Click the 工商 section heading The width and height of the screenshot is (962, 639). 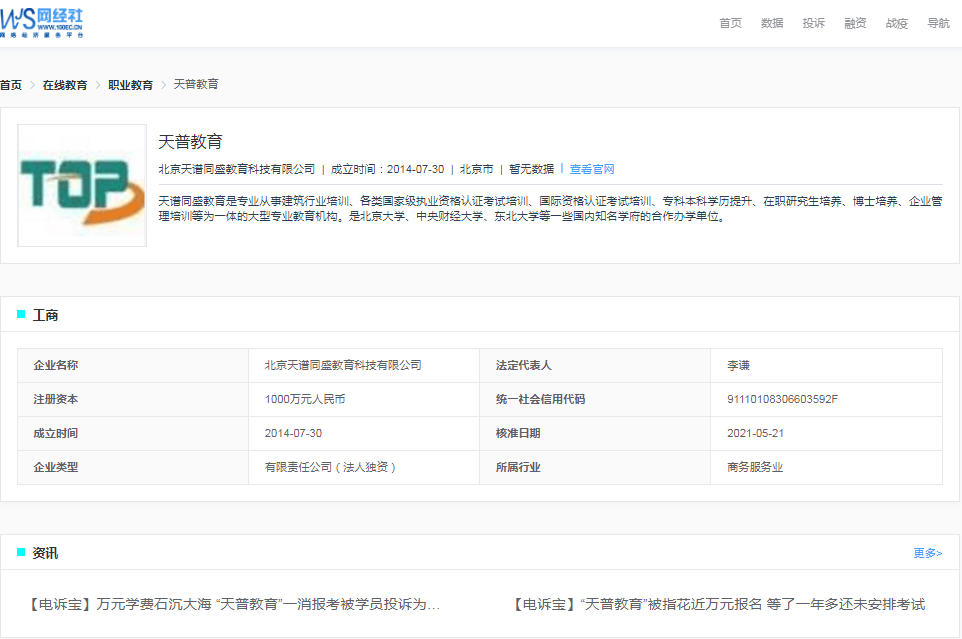[x=45, y=315]
